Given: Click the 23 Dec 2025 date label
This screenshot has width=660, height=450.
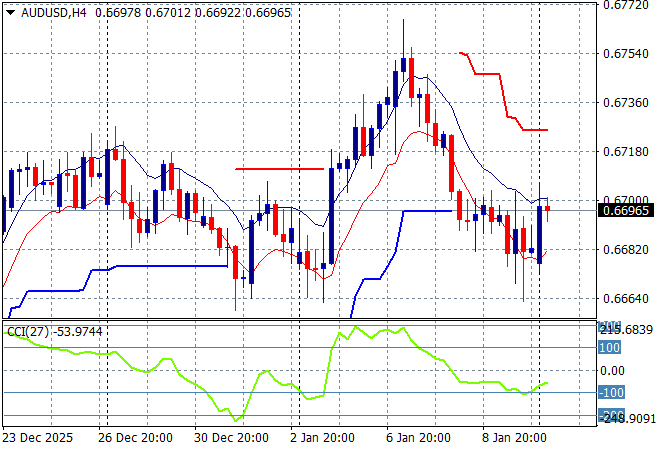Looking at the screenshot, I should pyautogui.click(x=39, y=437).
